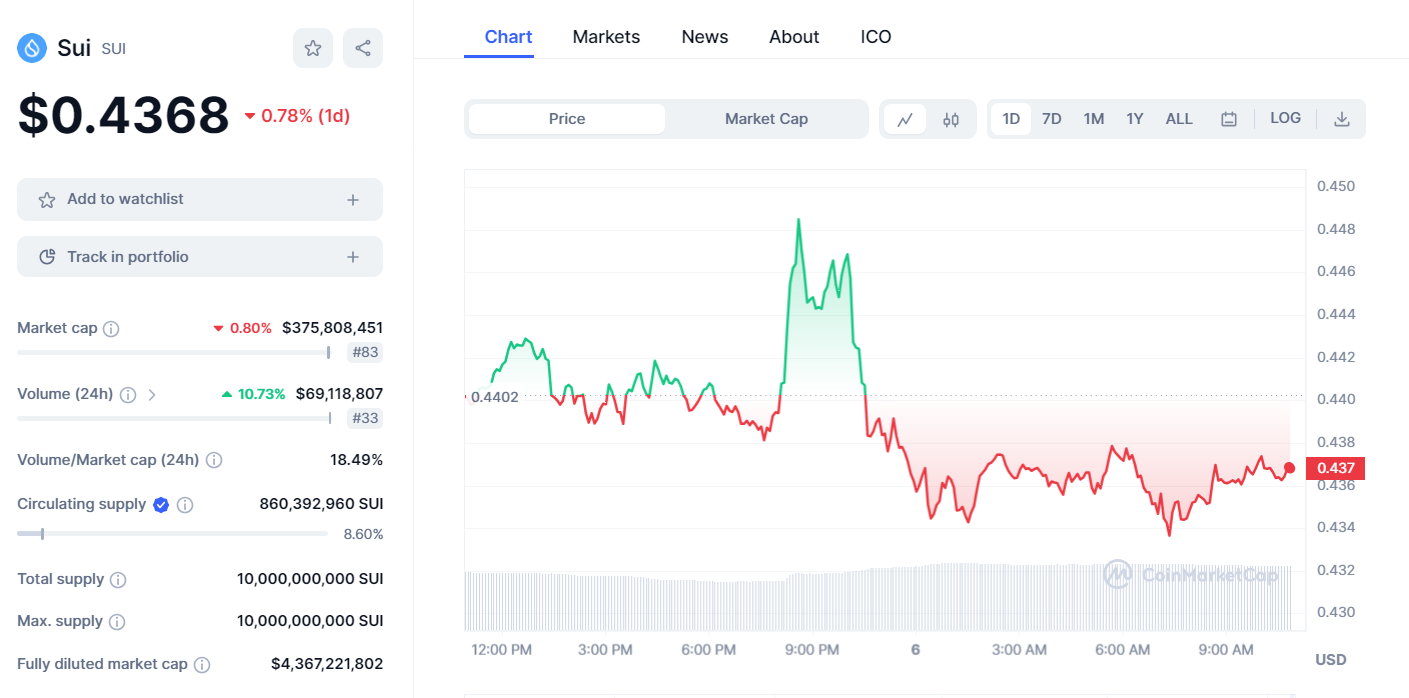Set chart range to 1M
Image resolution: width=1409 pixels, height=698 pixels.
click(x=1094, y=119)
